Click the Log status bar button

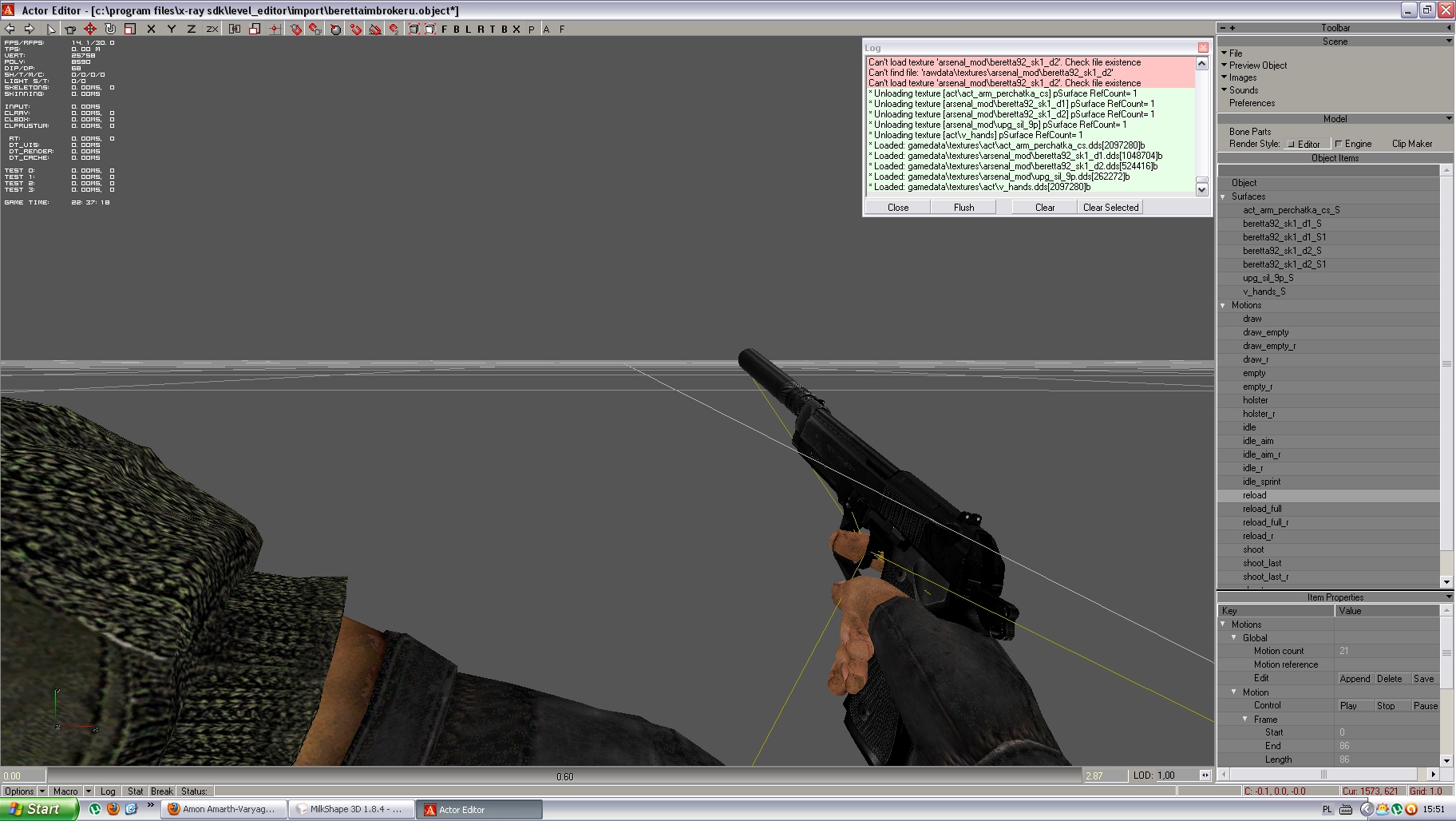click(108, 791)
